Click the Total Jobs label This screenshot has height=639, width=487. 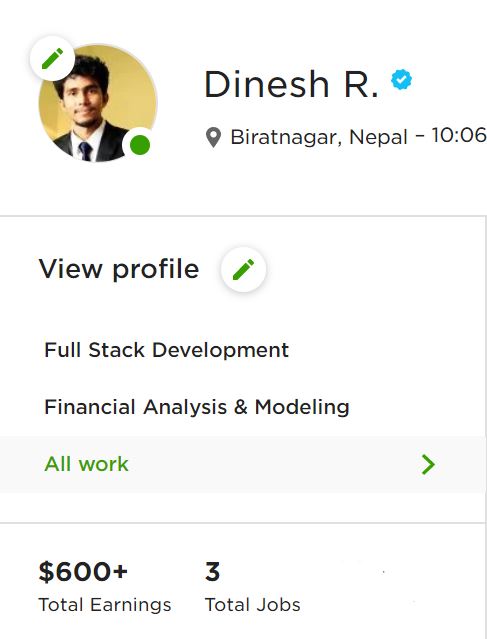pos(253,605)
